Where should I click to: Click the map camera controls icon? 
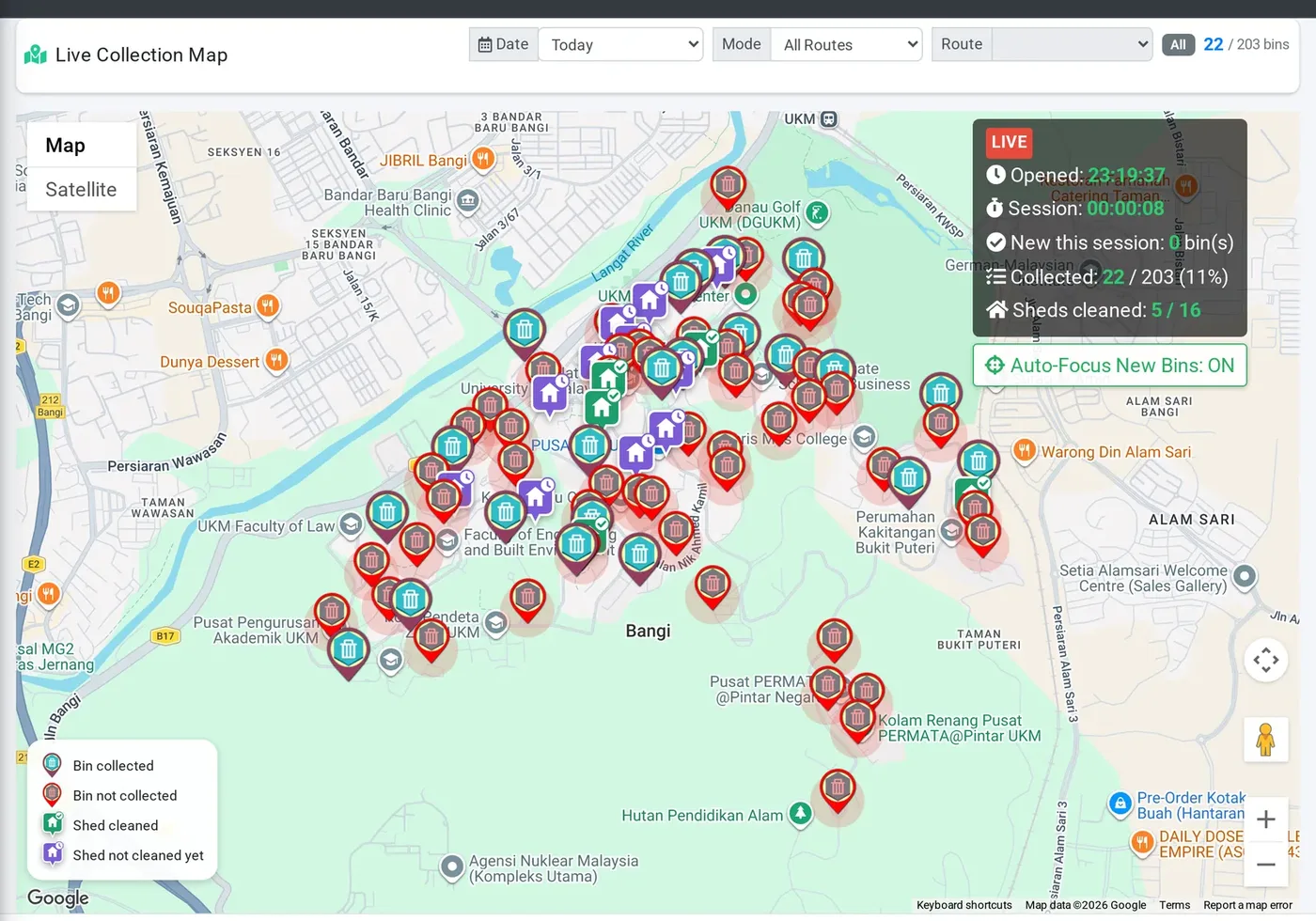click(x=1265, y=660)
